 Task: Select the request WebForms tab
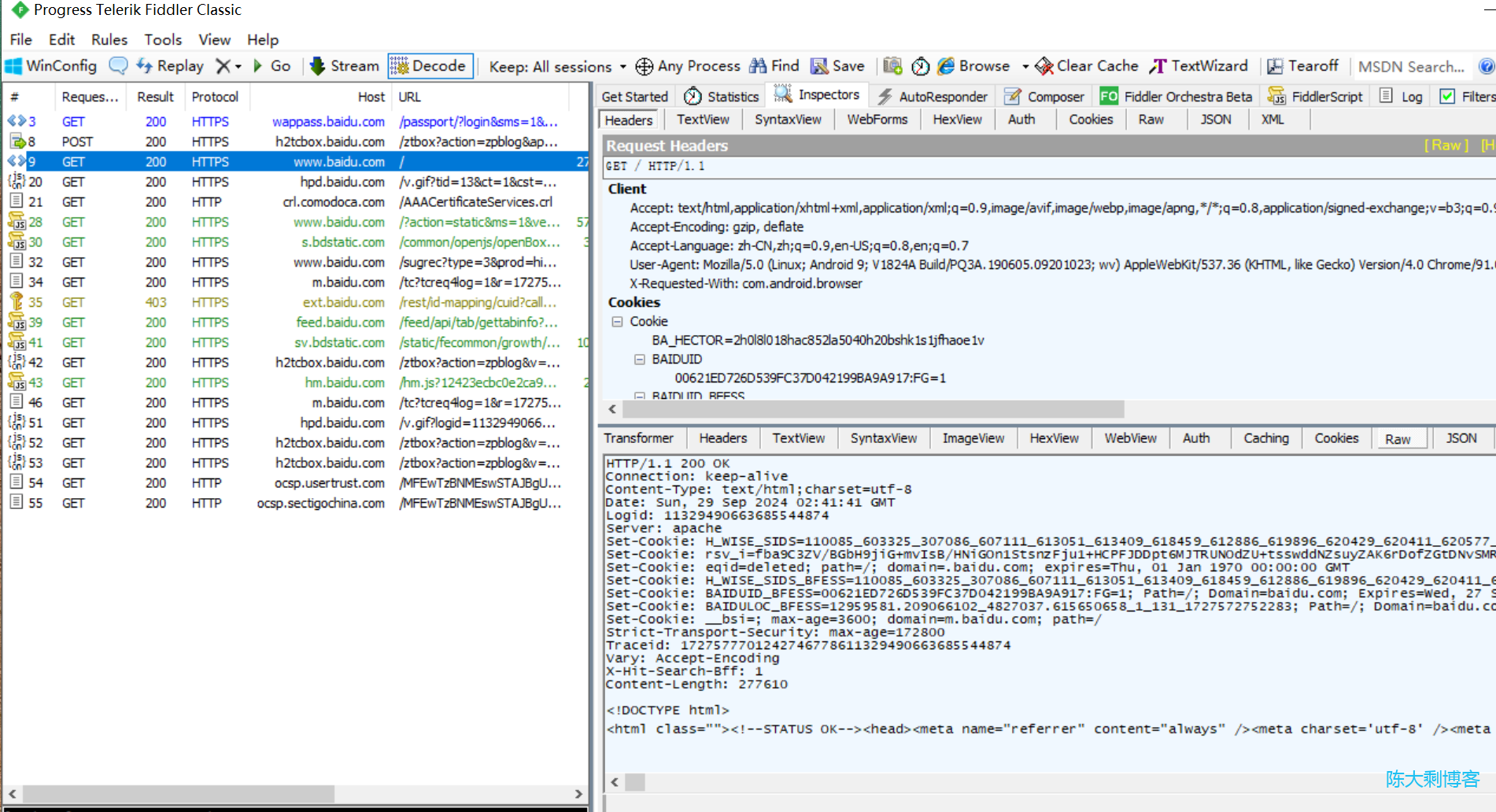[x=877, y=120]
